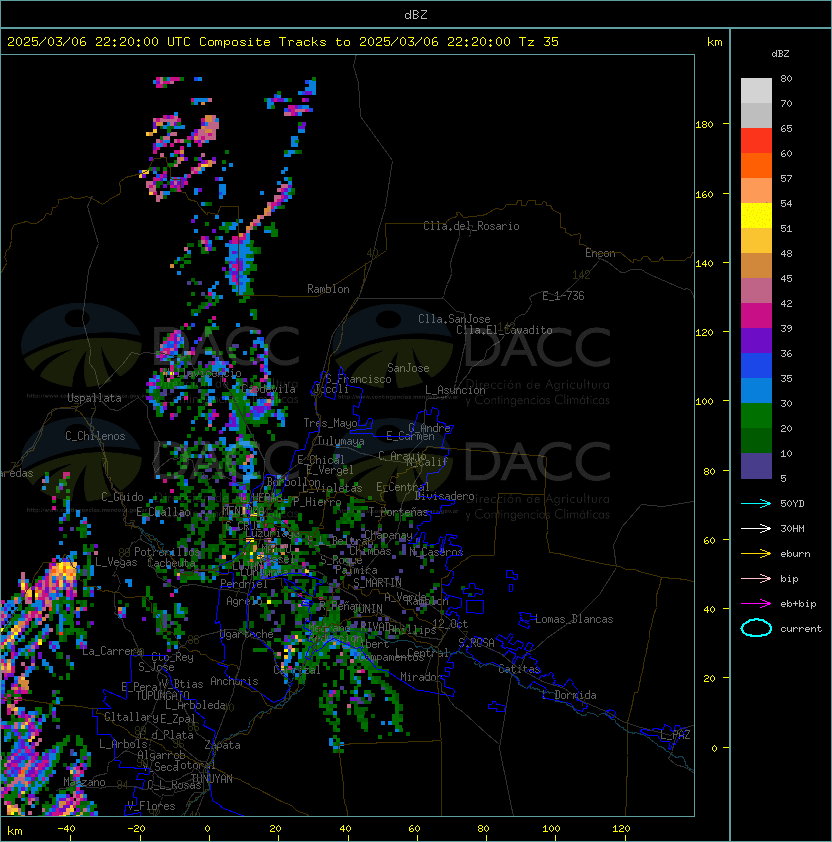Screen dimensions: 832x842
Task: Click the 'Encon' place label
Action: pyautogui.click(x=600, y=253)
